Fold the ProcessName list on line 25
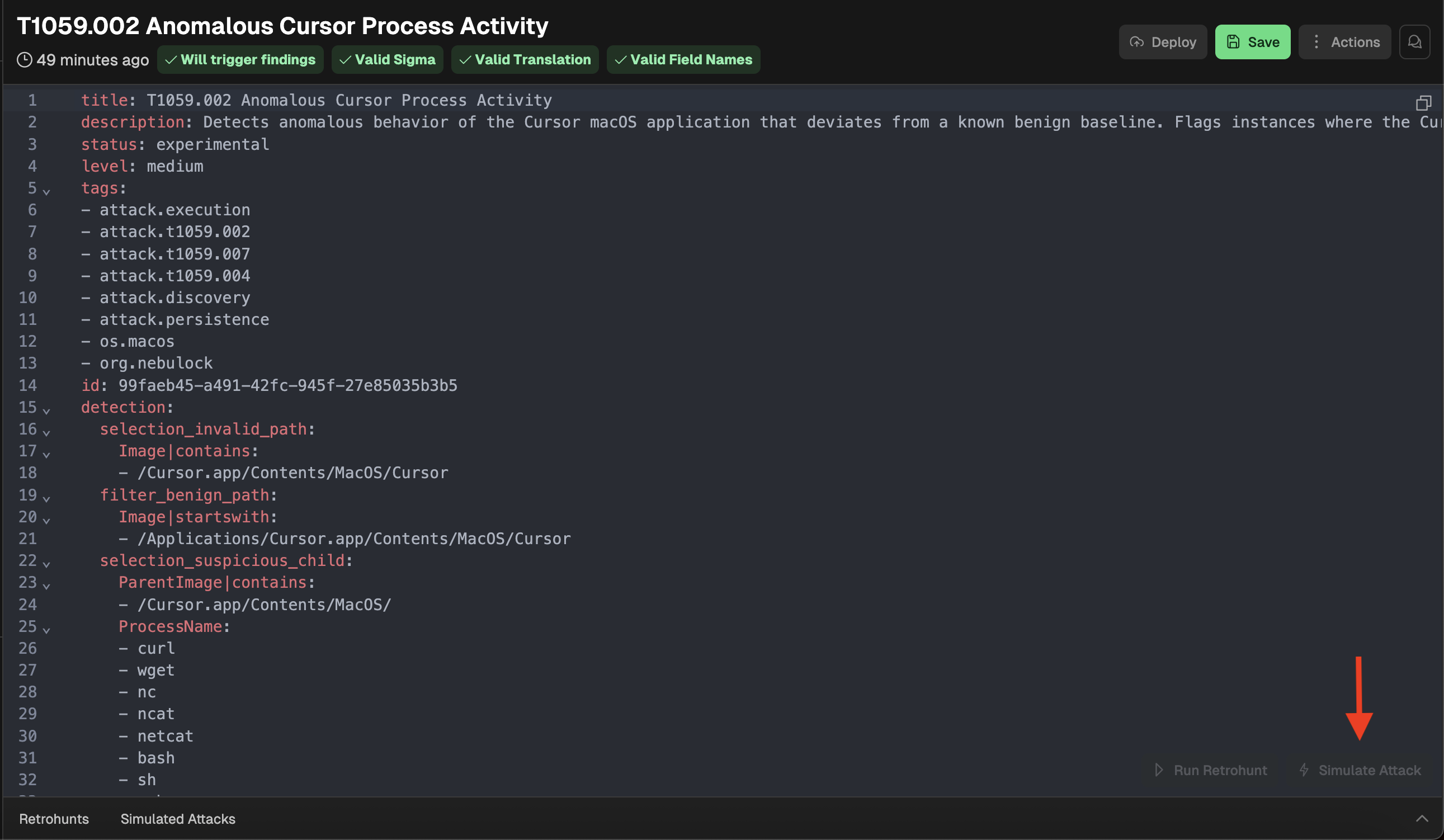Viewport: 1444px width, 840px height. [46, 630]
